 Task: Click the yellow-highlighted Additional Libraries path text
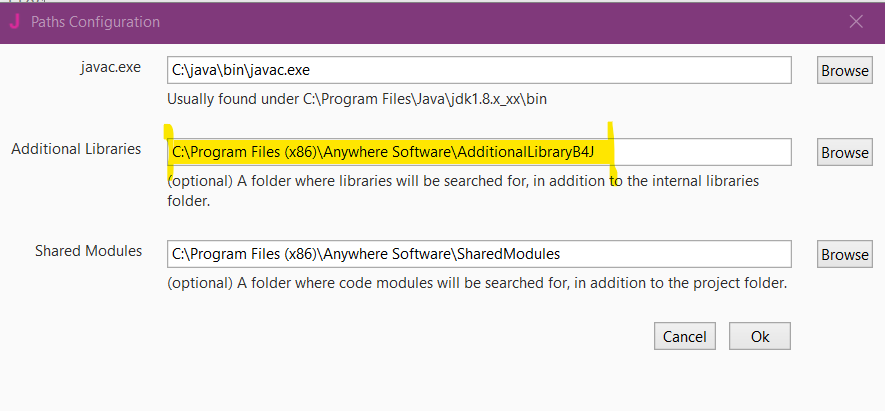(390, 152)
